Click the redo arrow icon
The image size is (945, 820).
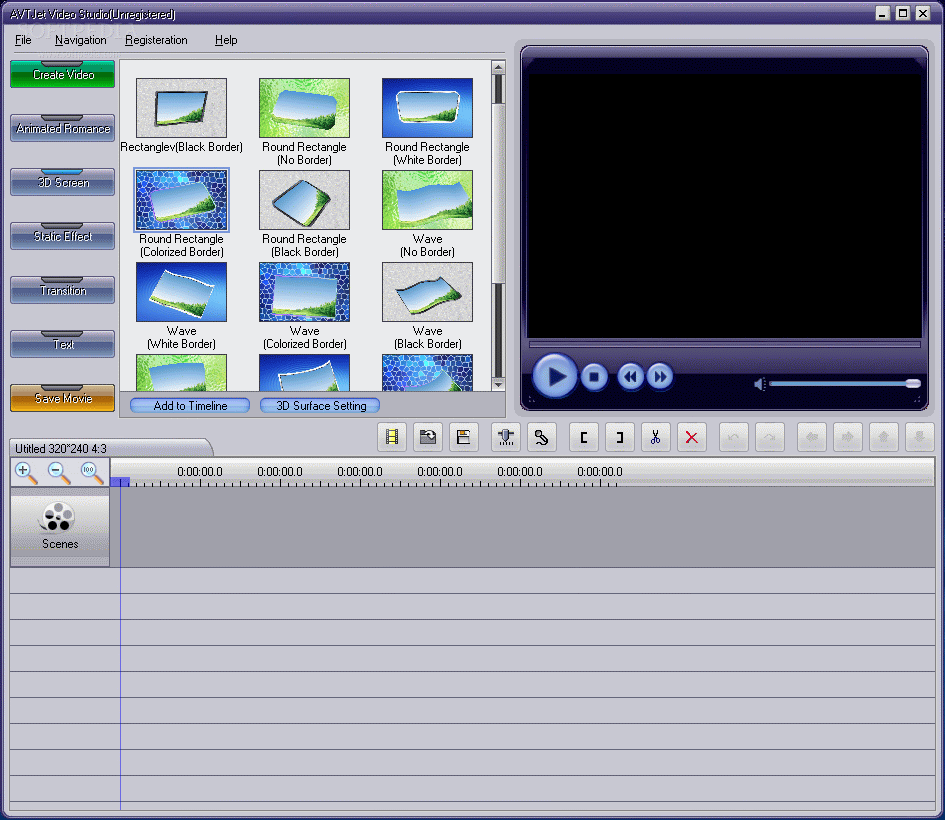point(770,437)
